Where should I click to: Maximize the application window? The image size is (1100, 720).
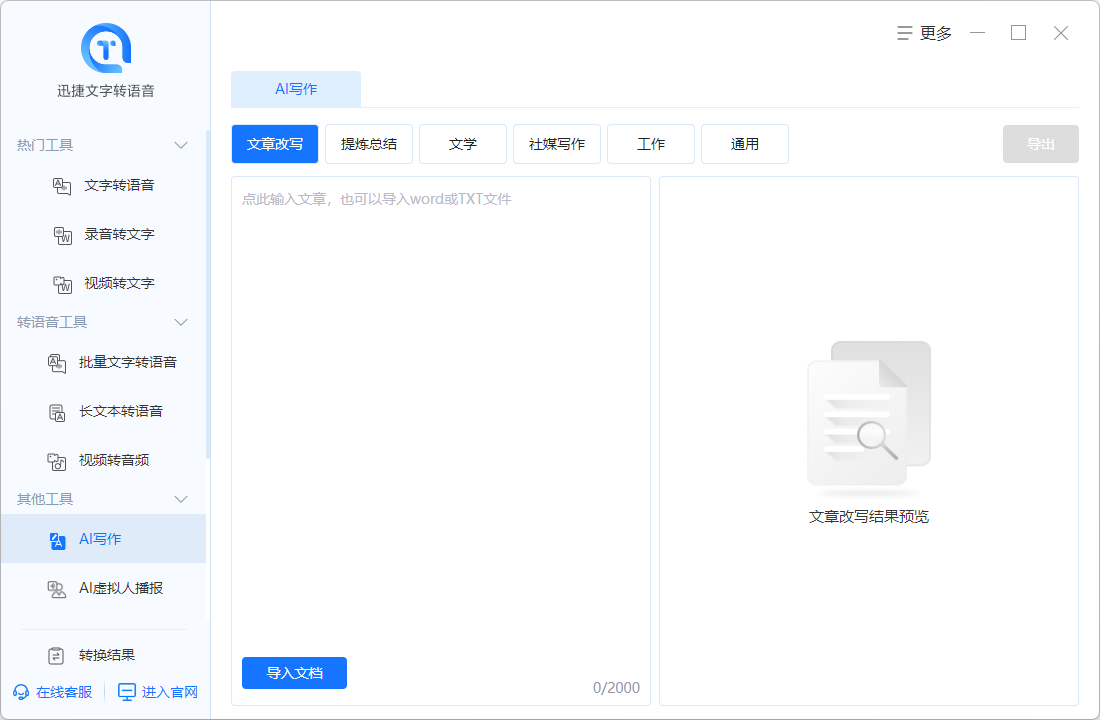click(1019, 33)
